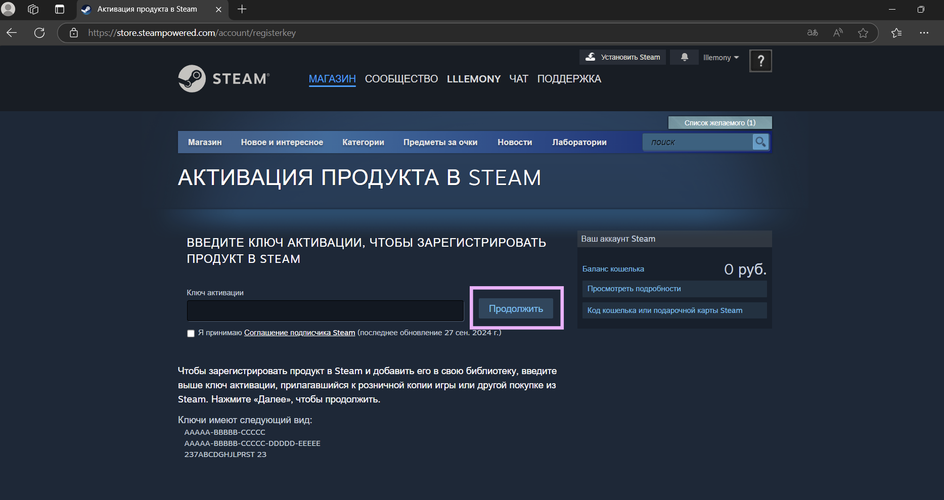Viewport: 944px width, 500px height.
Task: Accept the Steam subscriber agreement checkbox
Action: tap(191, 333)
